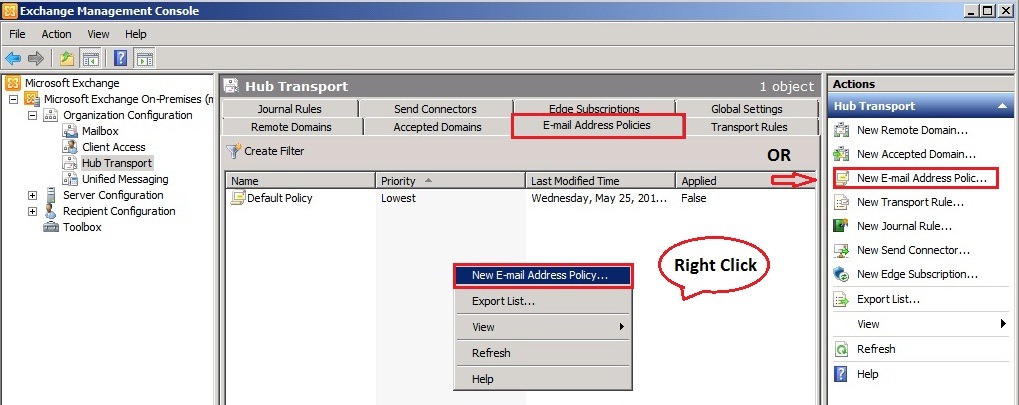Image resolution: width=1019 pixels, height=405 pixels.
Task: Click the Refresh action icon
Action: click(x=842, y=349)
